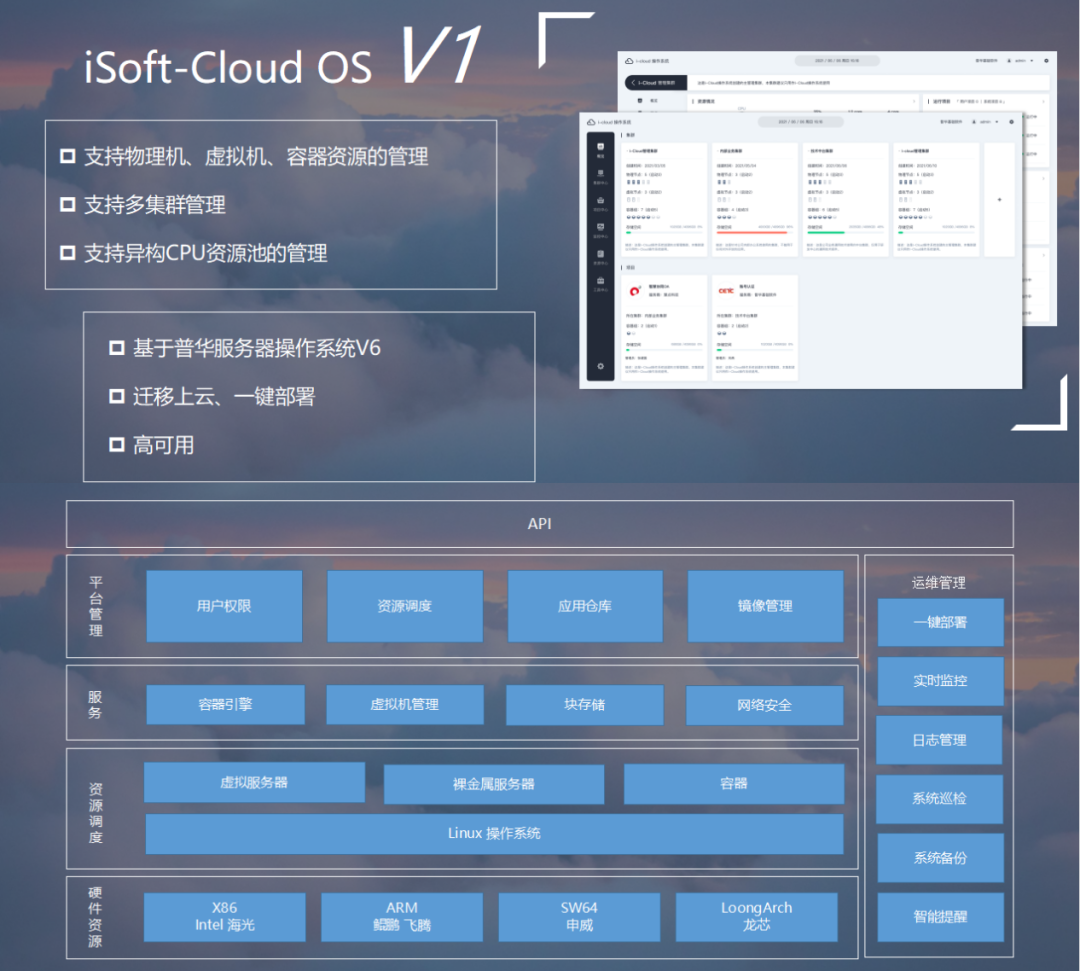The height and width of the screenshot is (971, 1080).
Task: Click the date pill in the front window header
Action: coord(800,122)
